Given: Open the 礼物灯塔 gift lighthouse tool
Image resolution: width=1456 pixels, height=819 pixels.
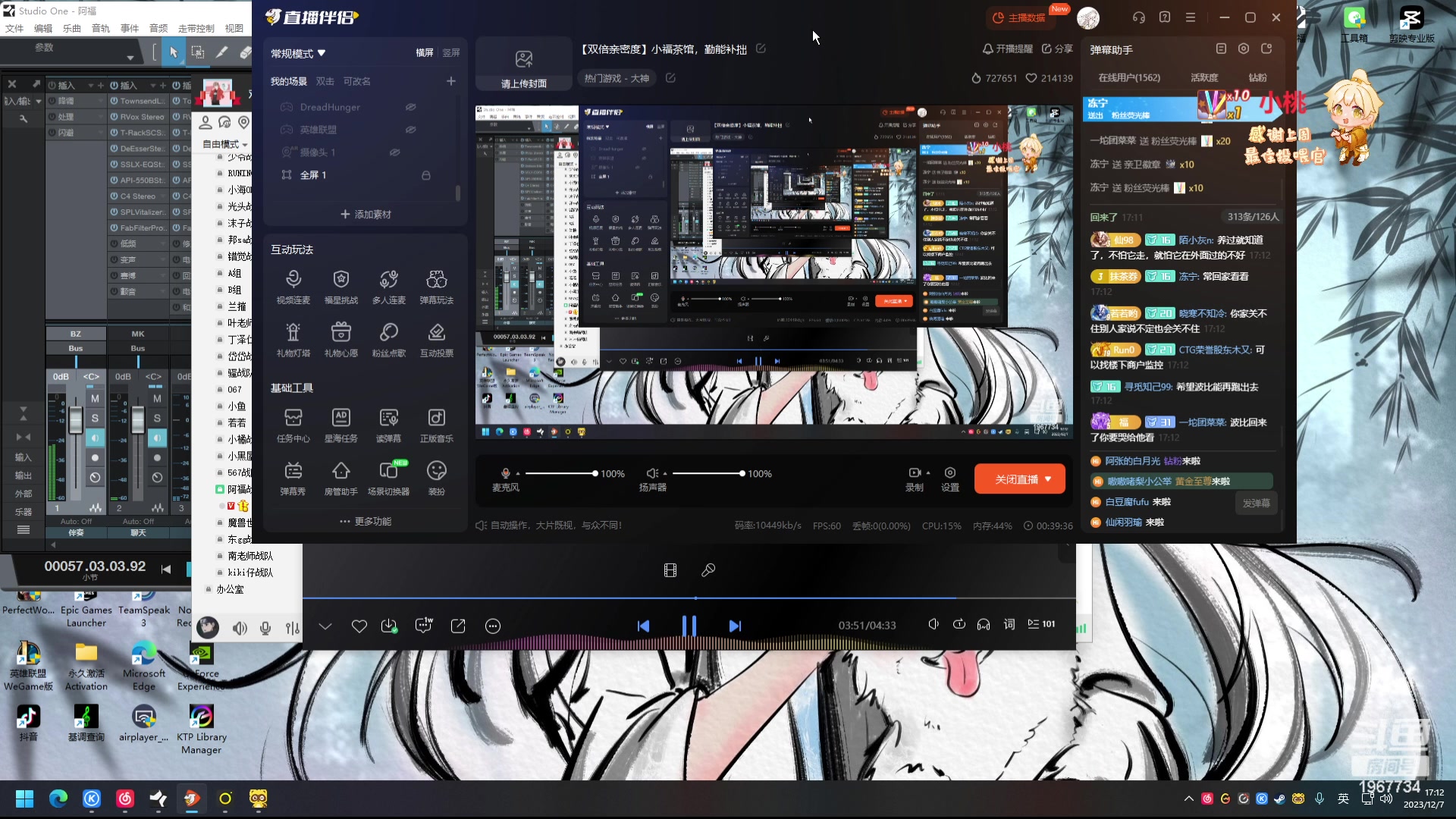Looking at the screenshot, I should 293,340.
